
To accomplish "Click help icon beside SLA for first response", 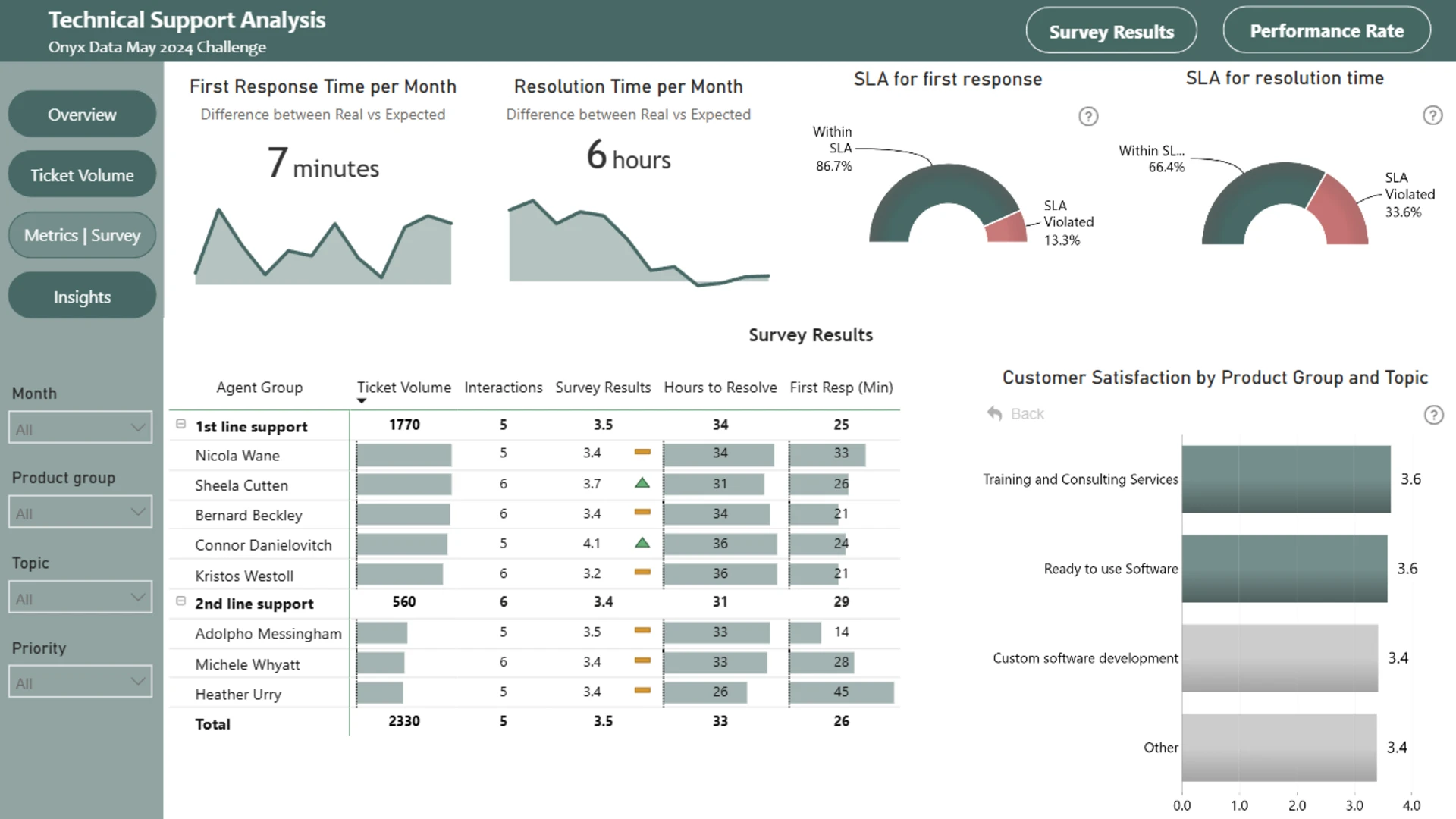I will (x=1088, y=116).
